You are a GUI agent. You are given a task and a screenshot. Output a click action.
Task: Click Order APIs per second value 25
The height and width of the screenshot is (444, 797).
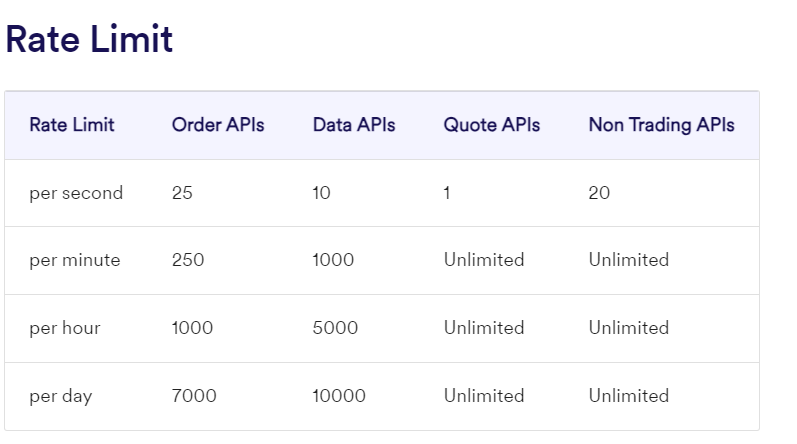(x=182, y=193)
